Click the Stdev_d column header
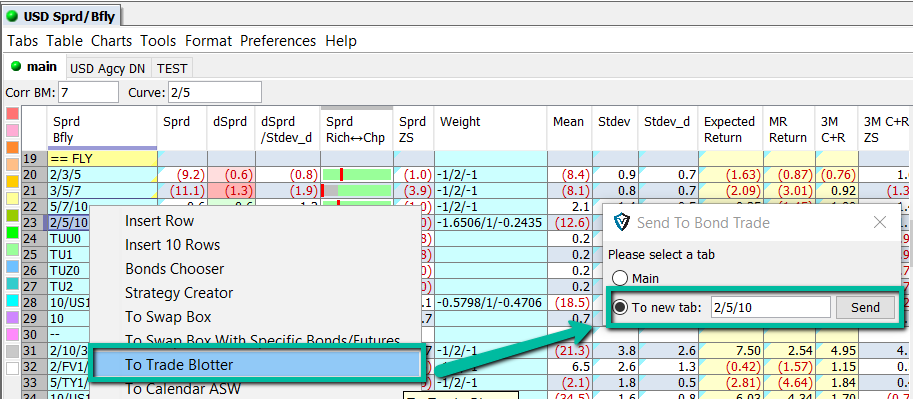Screen dimensions: 913x399 tap(667, 129)
